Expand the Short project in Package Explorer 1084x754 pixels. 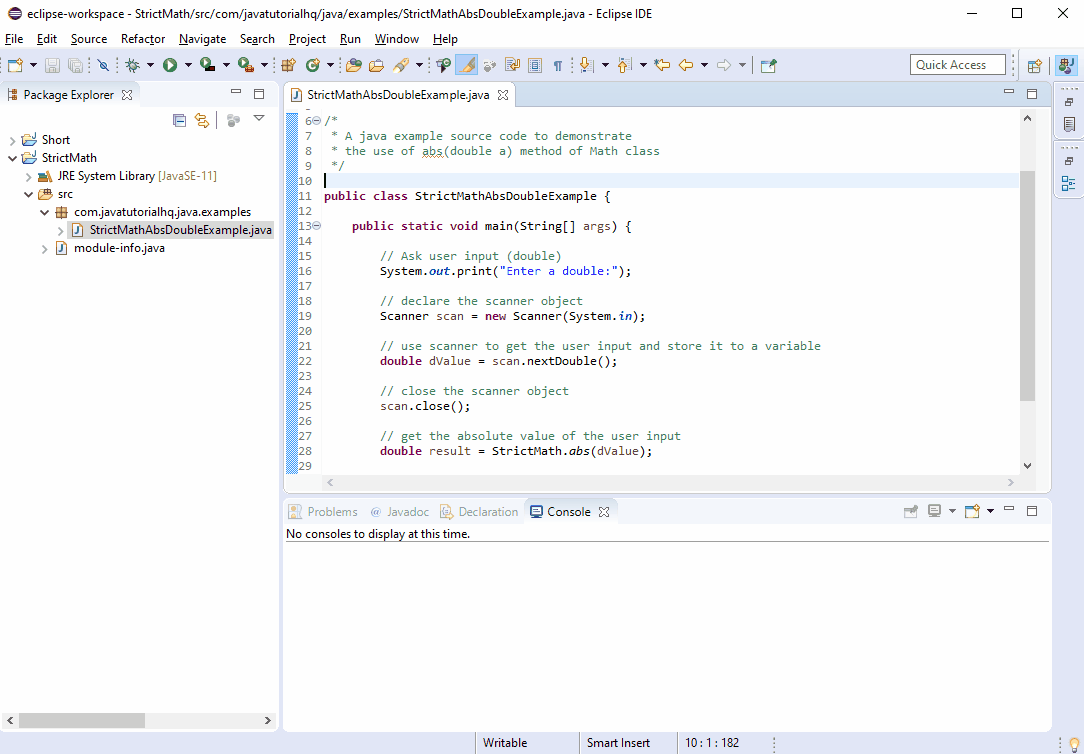pyautogui.click(x=14, y=139)
